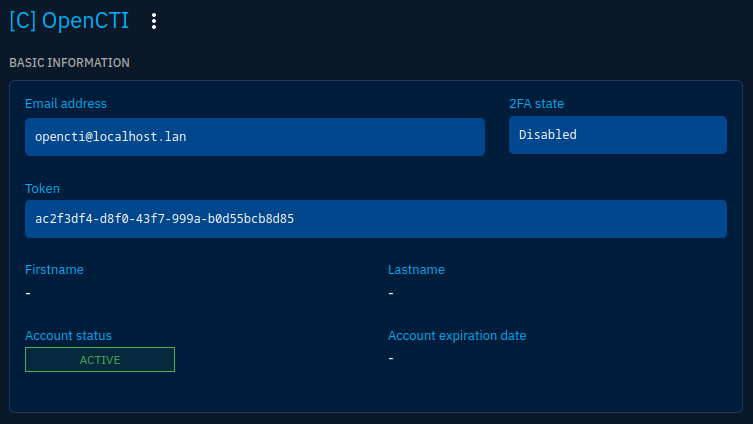The image size is (753, 424).
Task: Click the dash under Account expiration date
Action: 391,358
